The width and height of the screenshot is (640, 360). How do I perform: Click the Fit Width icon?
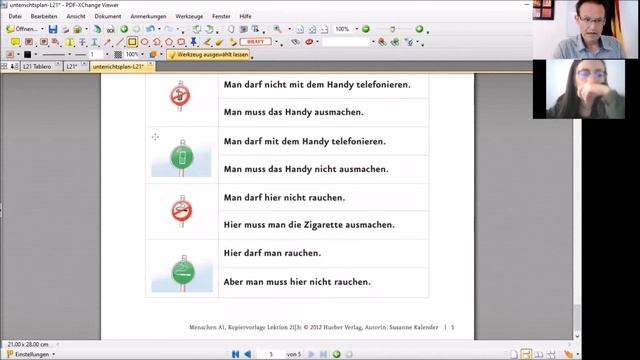[324, 29]
